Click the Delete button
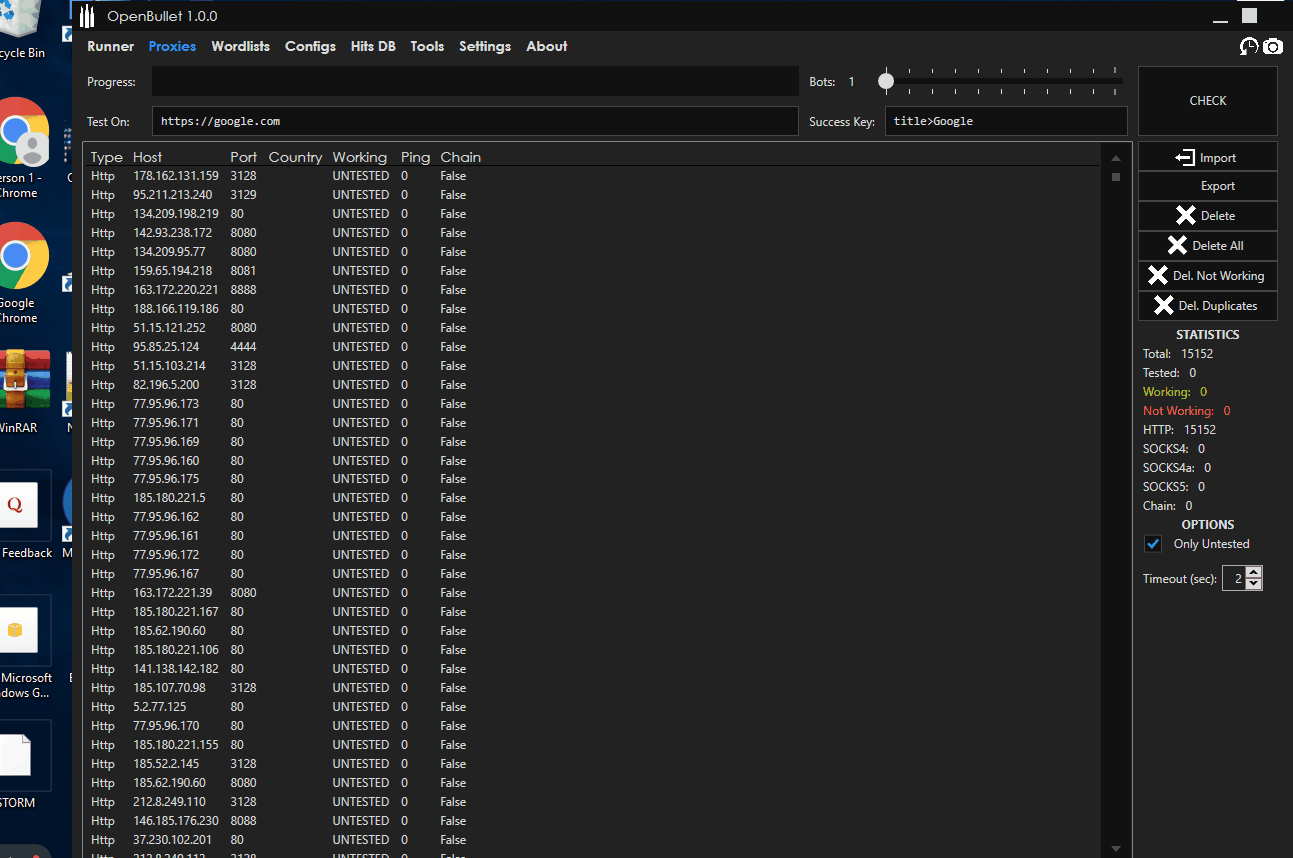This screenshot has width=1293, height=858. [x=1207, y=216]
